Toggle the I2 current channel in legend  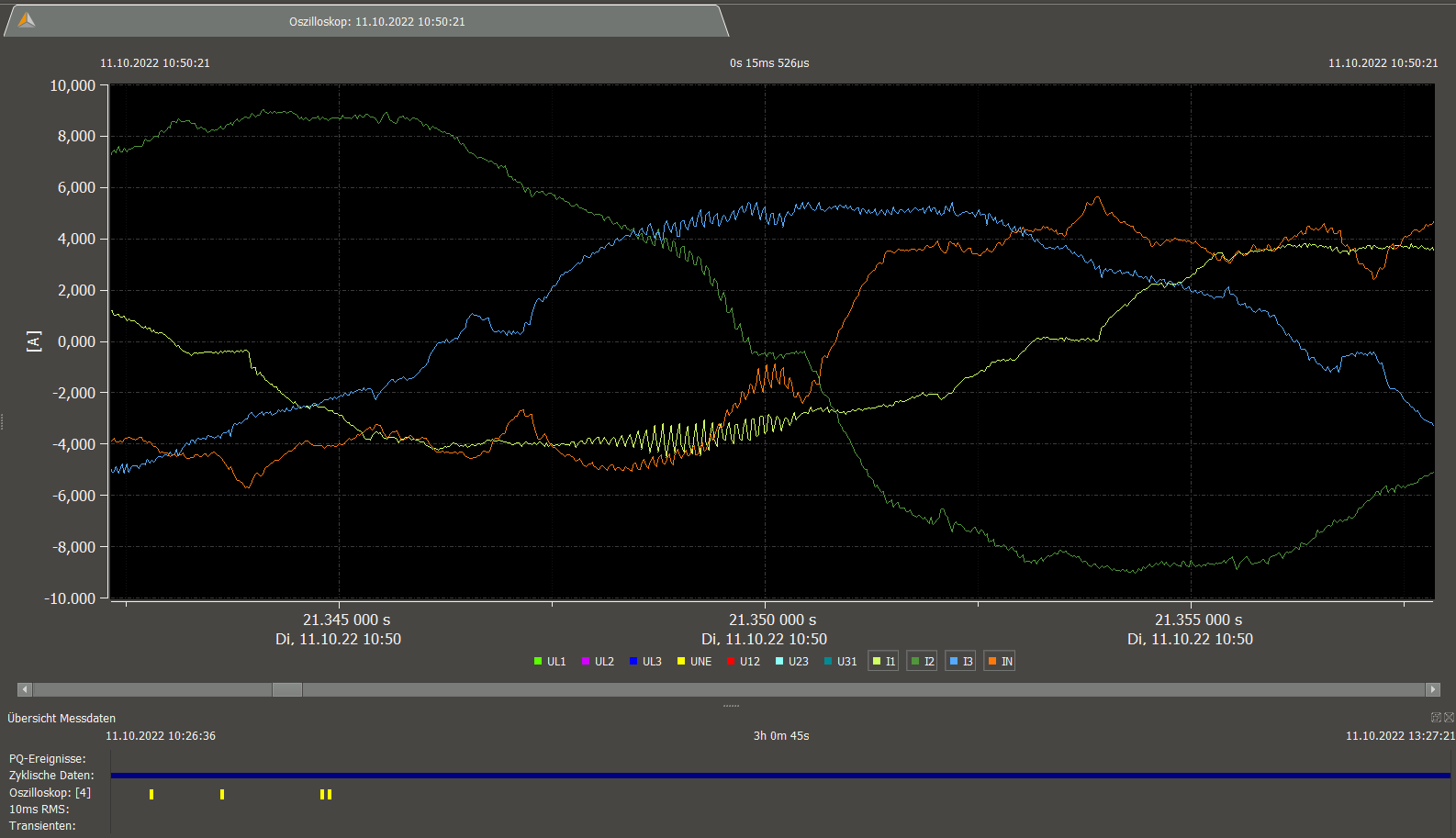click(x=922, y=661)
